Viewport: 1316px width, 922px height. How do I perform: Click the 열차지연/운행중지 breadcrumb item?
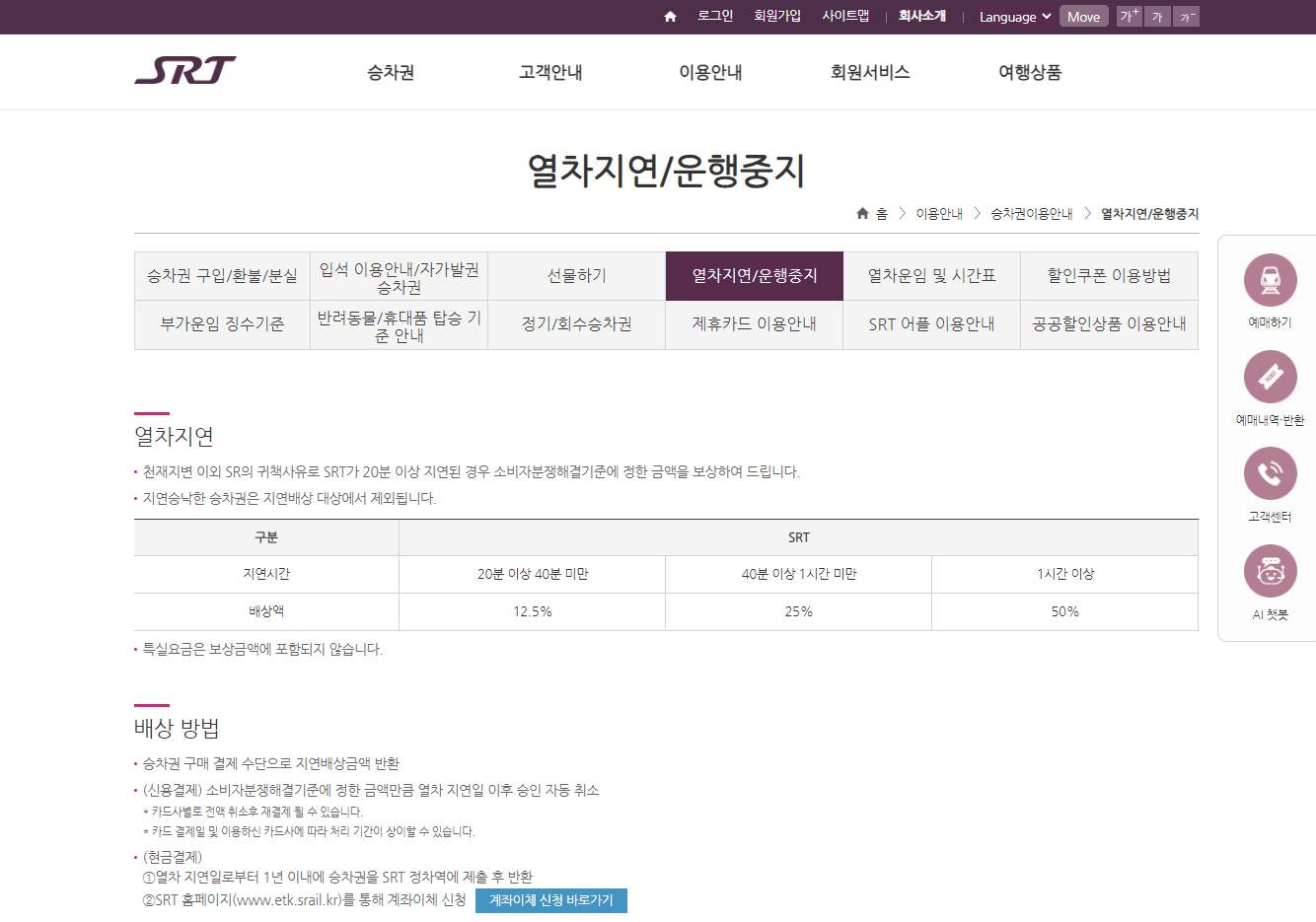1150,213
